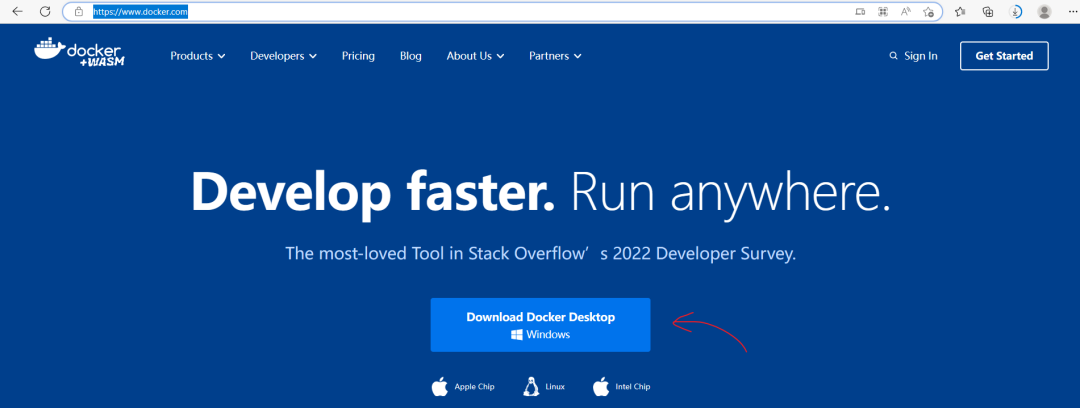View site info via the lock icon

[79, 12]
